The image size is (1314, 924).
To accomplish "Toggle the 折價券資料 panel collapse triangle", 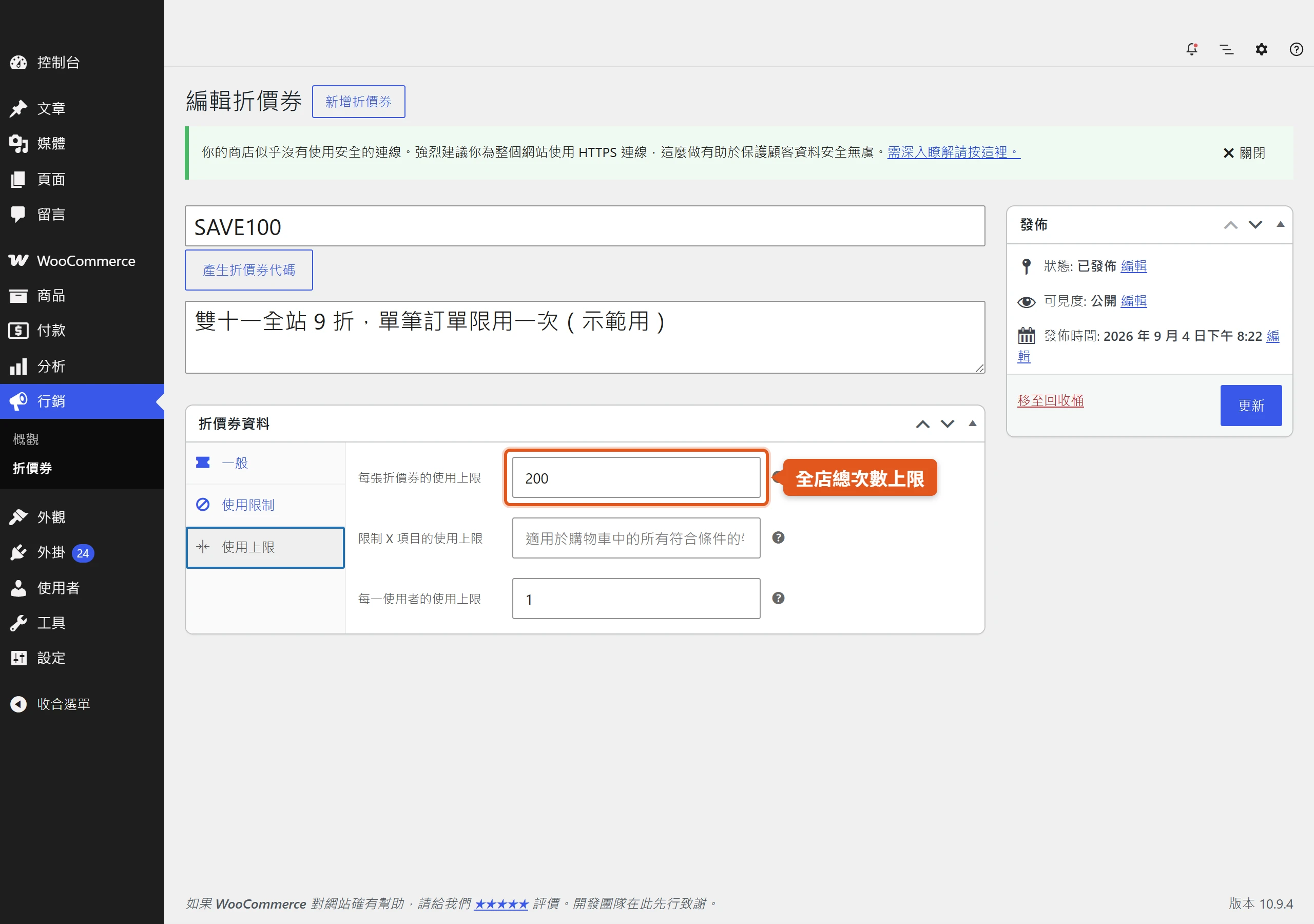I will click(972, 423).
